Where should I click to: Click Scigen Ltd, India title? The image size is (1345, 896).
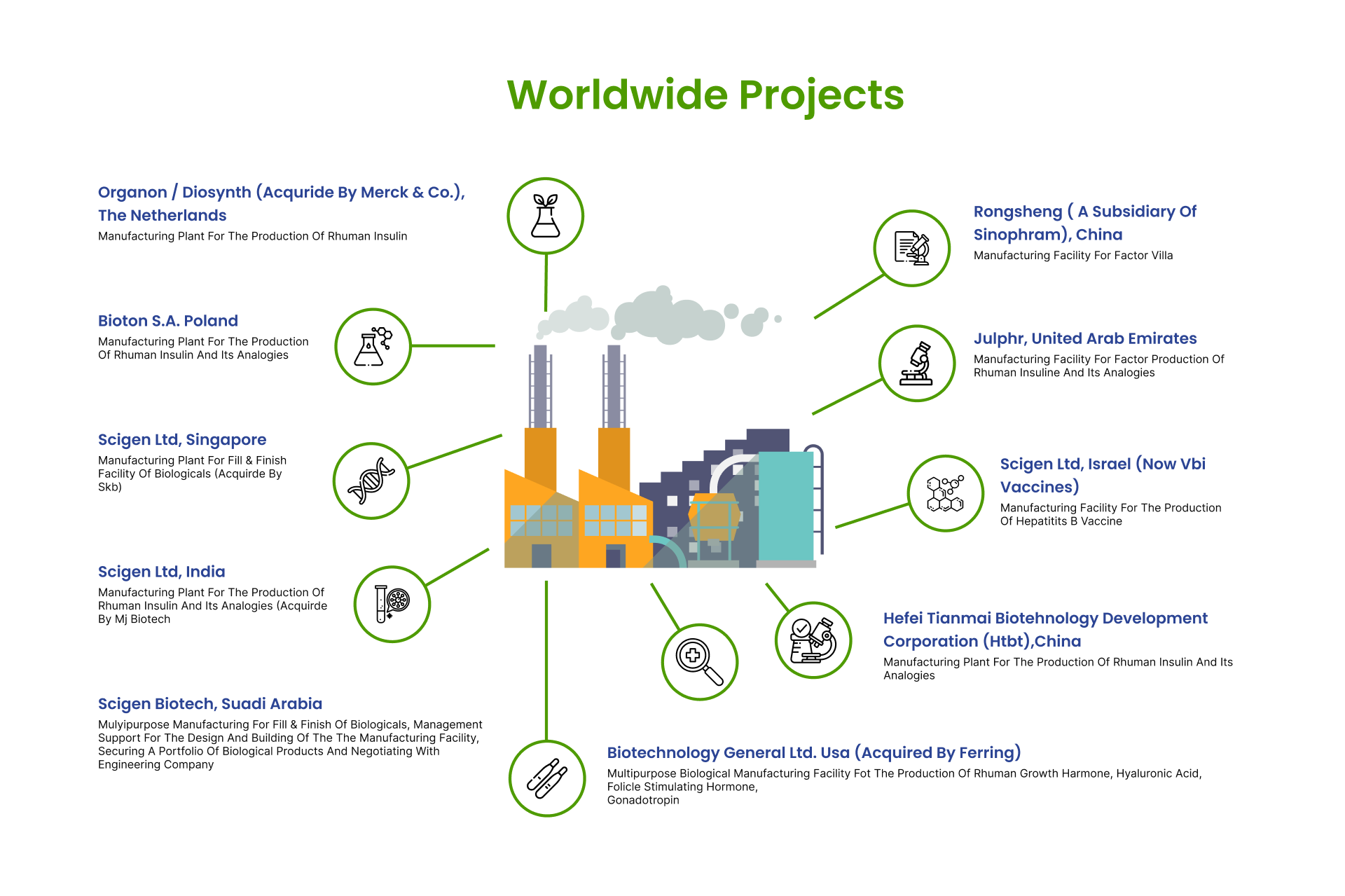[x=162, y=572]
